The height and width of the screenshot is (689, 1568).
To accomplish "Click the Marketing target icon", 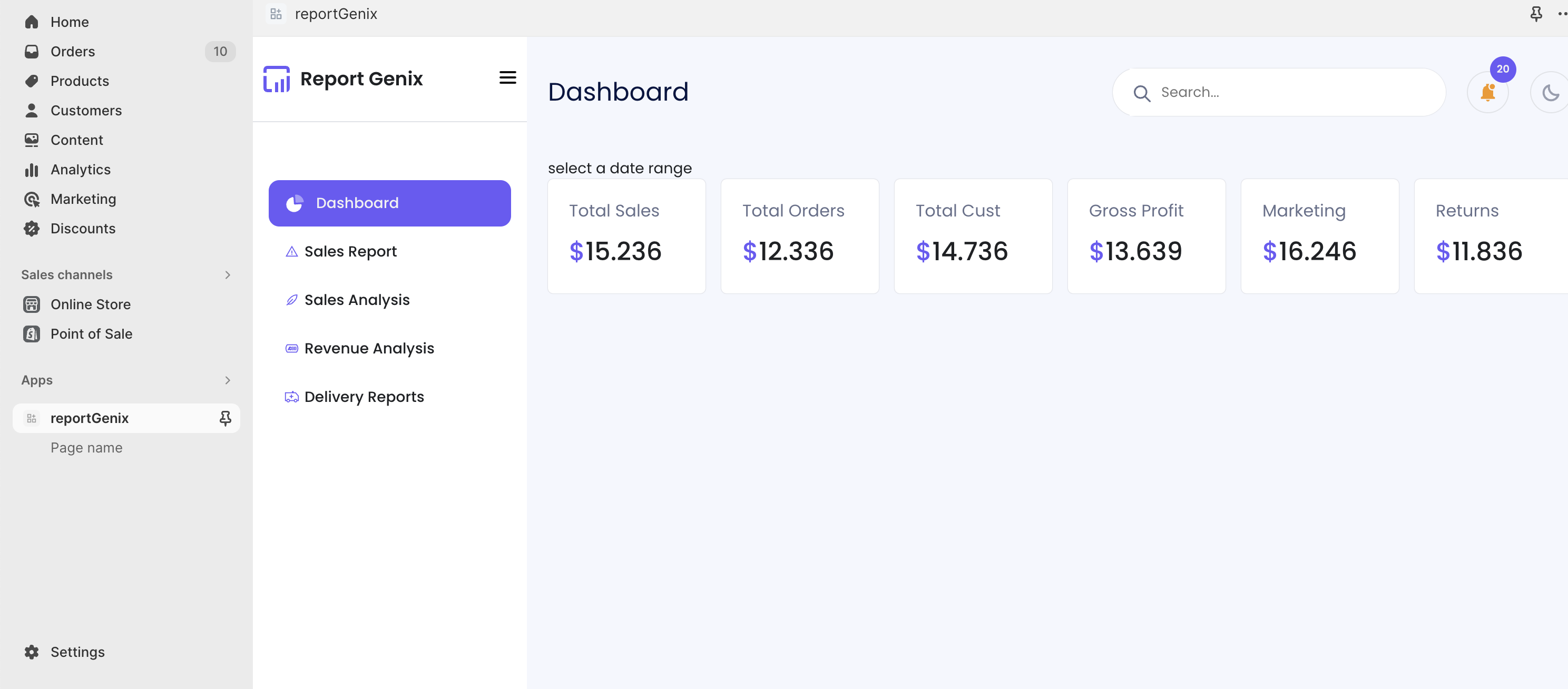I will pyautogui.click(x=32, y=199).
